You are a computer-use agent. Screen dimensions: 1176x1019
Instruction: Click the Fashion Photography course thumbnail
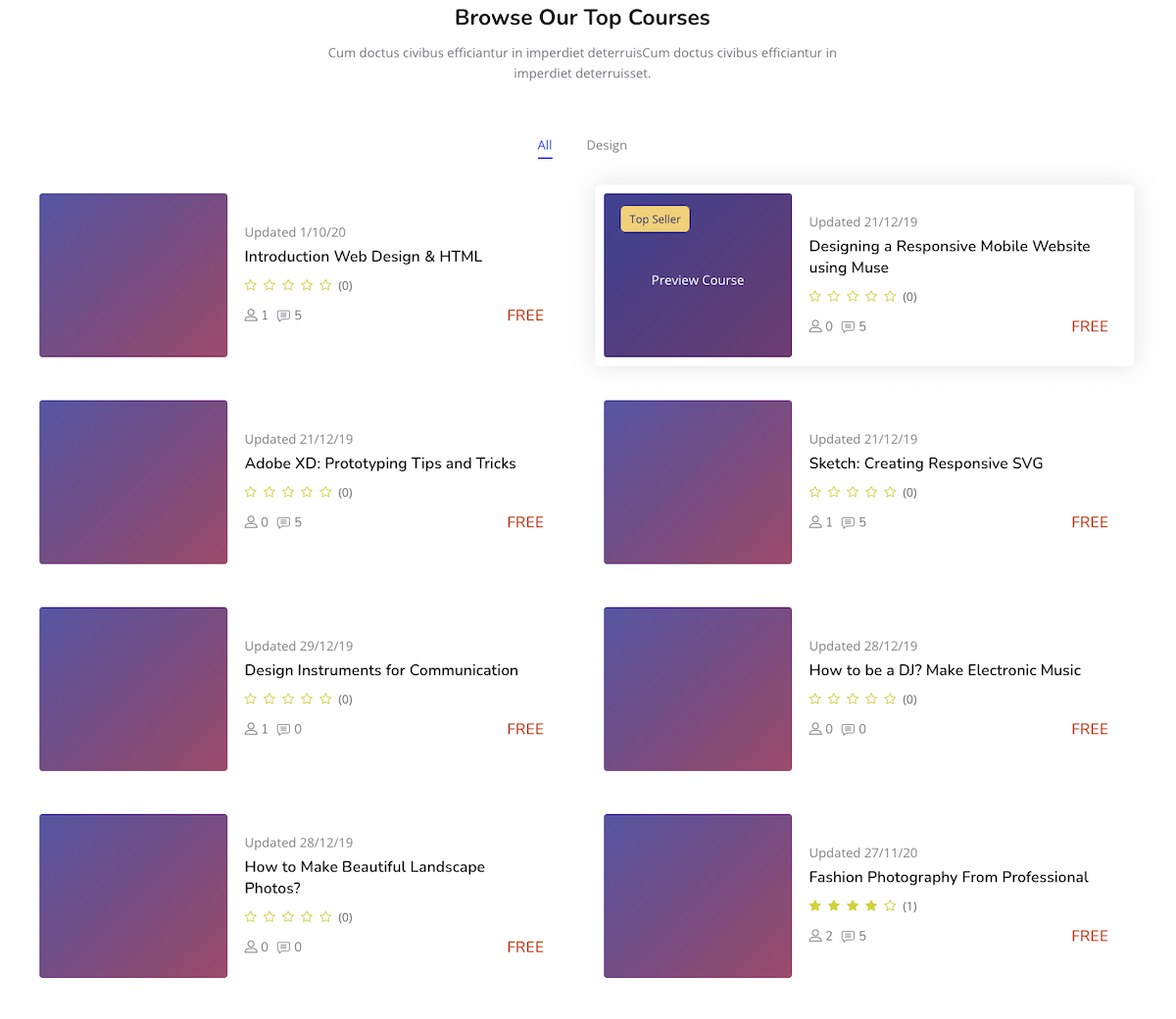[698, 896]
